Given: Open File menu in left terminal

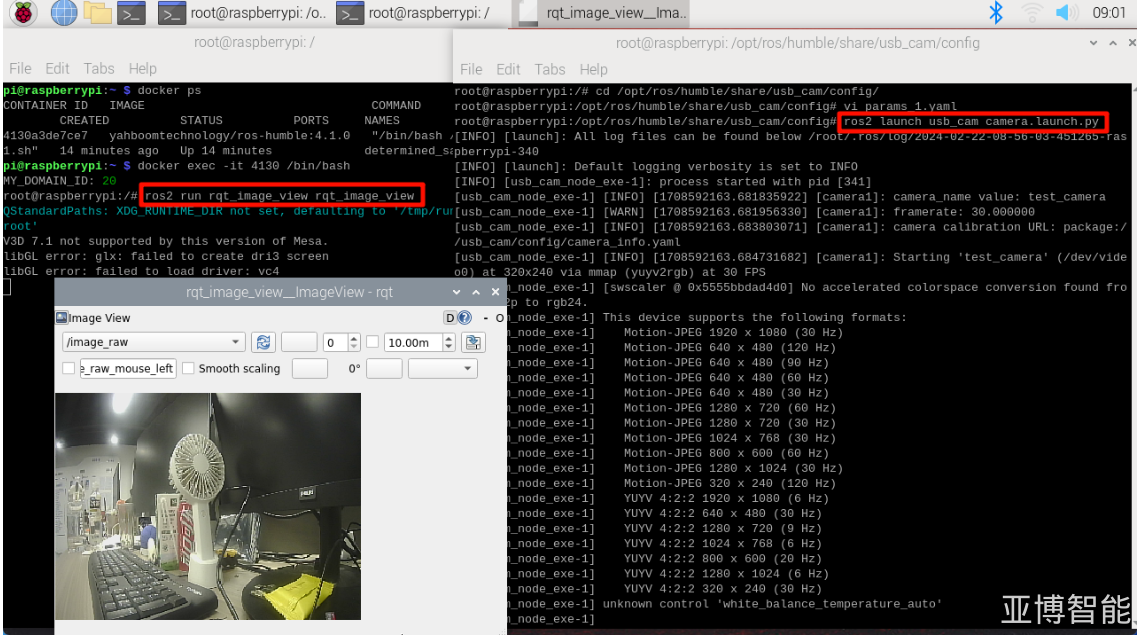Looking at the screenshot, I should 20,68.
